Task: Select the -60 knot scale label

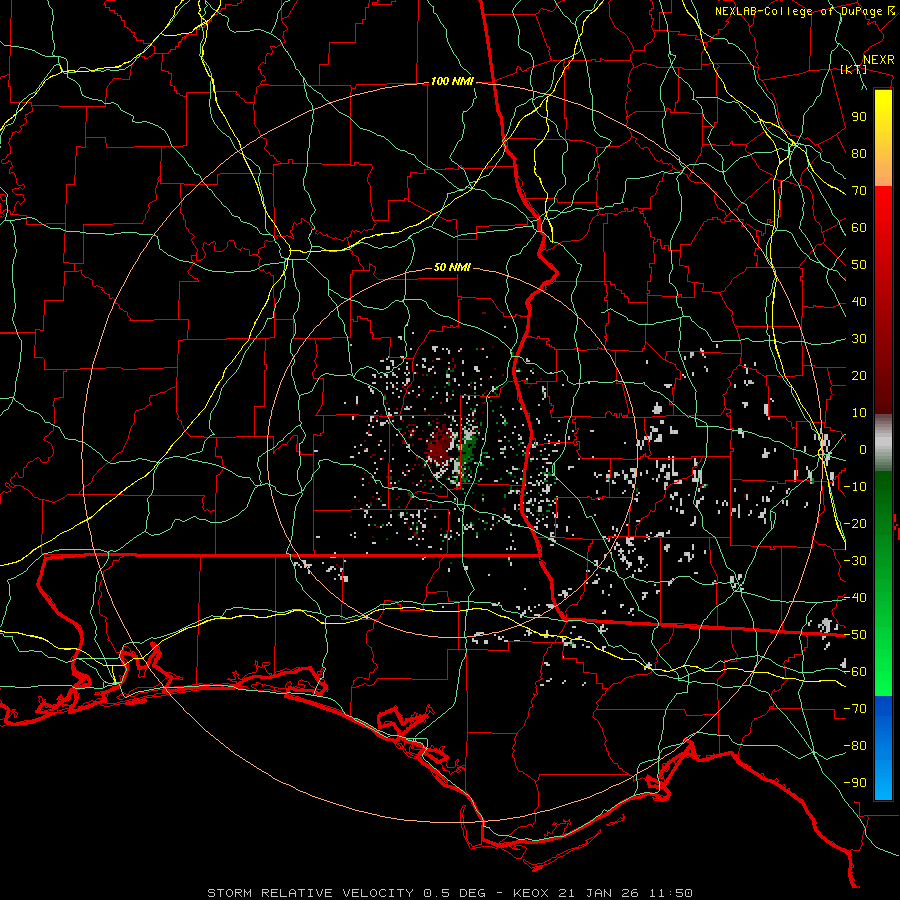Action: click(855, 672)
